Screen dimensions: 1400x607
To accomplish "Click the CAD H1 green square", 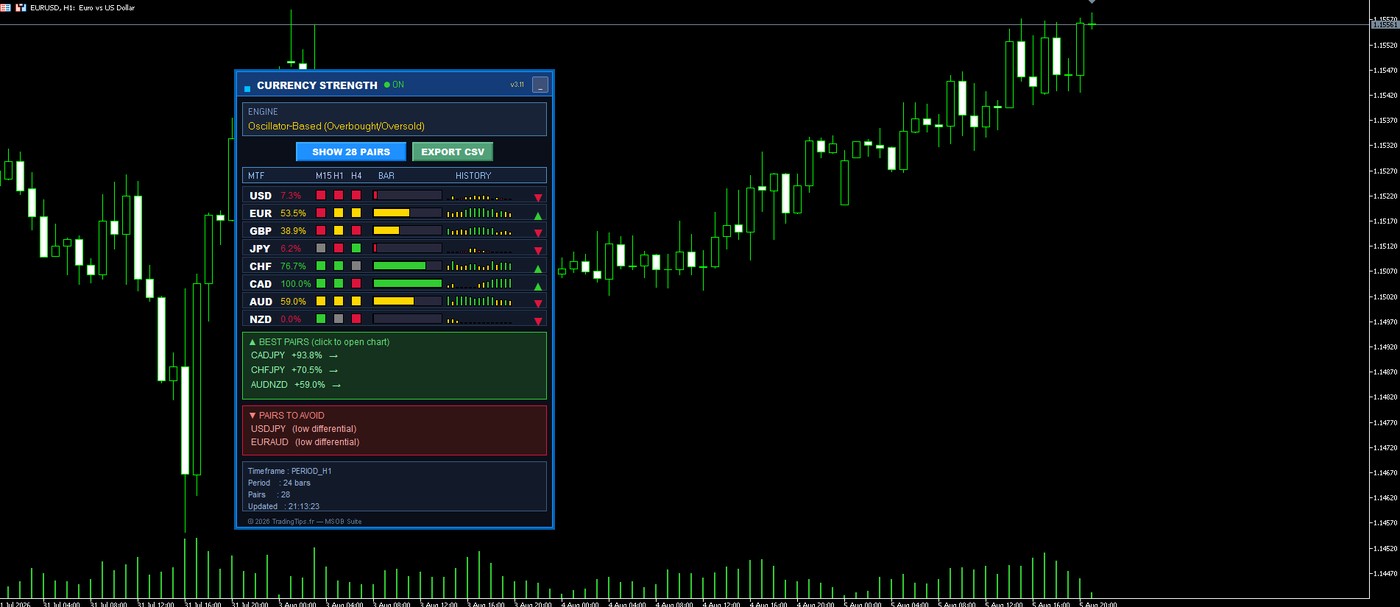I will (339, 284).
